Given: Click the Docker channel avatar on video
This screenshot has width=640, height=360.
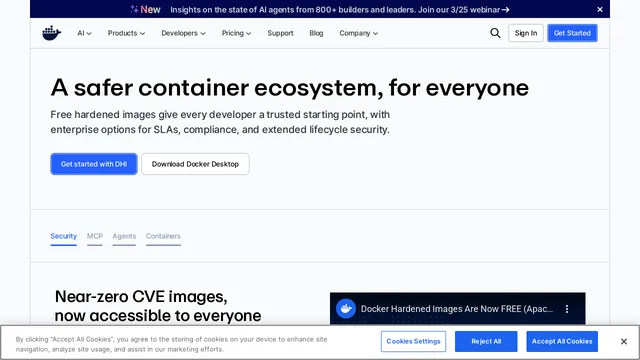Looking at the screenshot, I should pyautogui.click(x=346, y=309).
